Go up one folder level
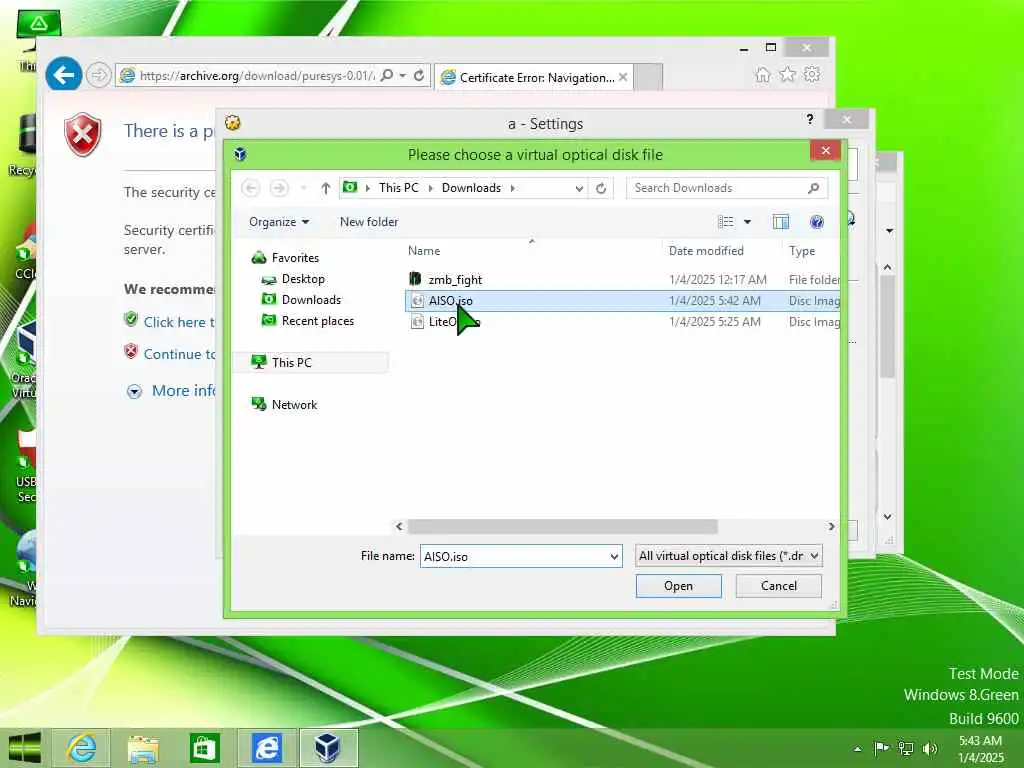Viewport: 1024px width, 768px height. pyautogui.click(x=325, y=188)
